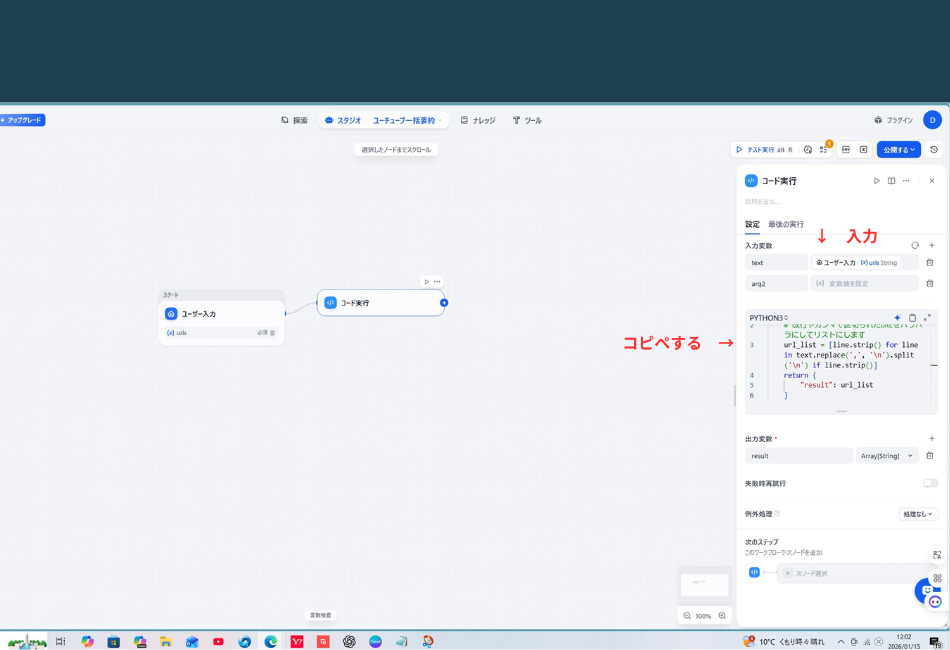Copy the Python code using the copy icon
The height and width of the screenshot is (650, 950).
[x=912, y=318]
